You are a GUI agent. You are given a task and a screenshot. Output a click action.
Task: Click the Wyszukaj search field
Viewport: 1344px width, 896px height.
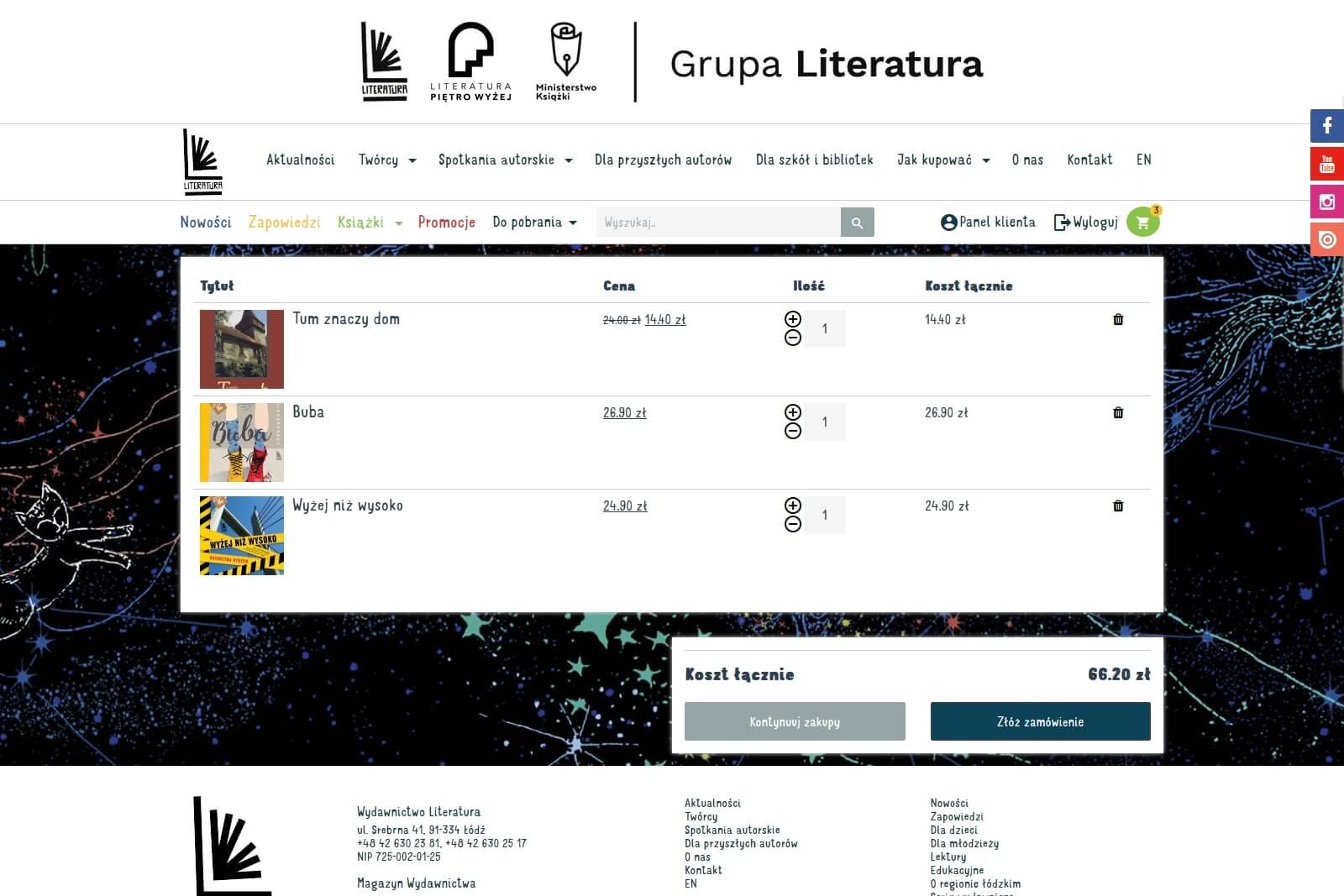click(x=718, y=223)
